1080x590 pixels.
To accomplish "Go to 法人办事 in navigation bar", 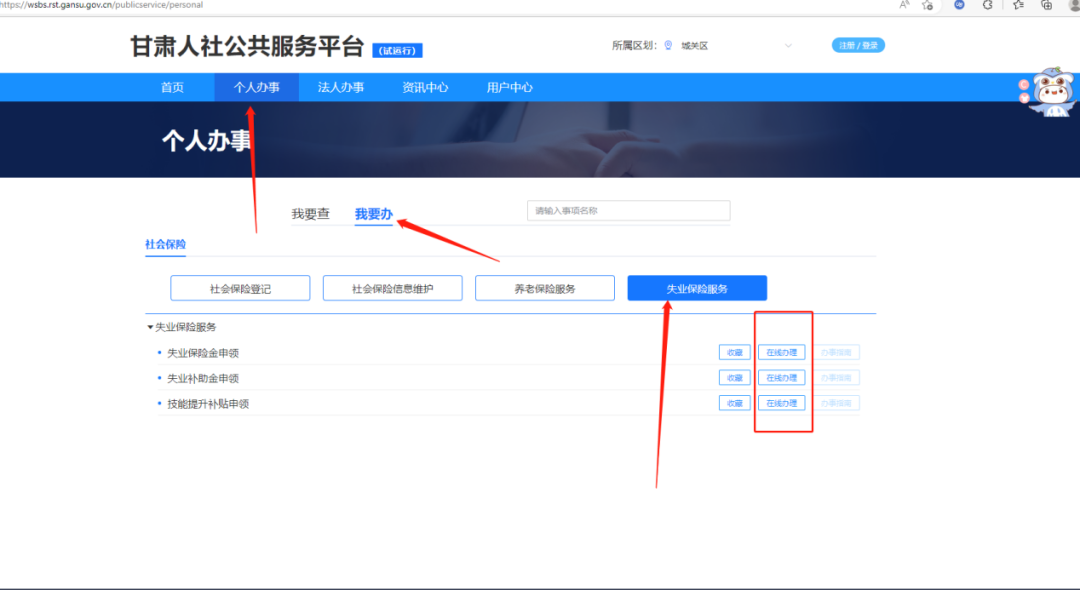I will click(341, 87).
